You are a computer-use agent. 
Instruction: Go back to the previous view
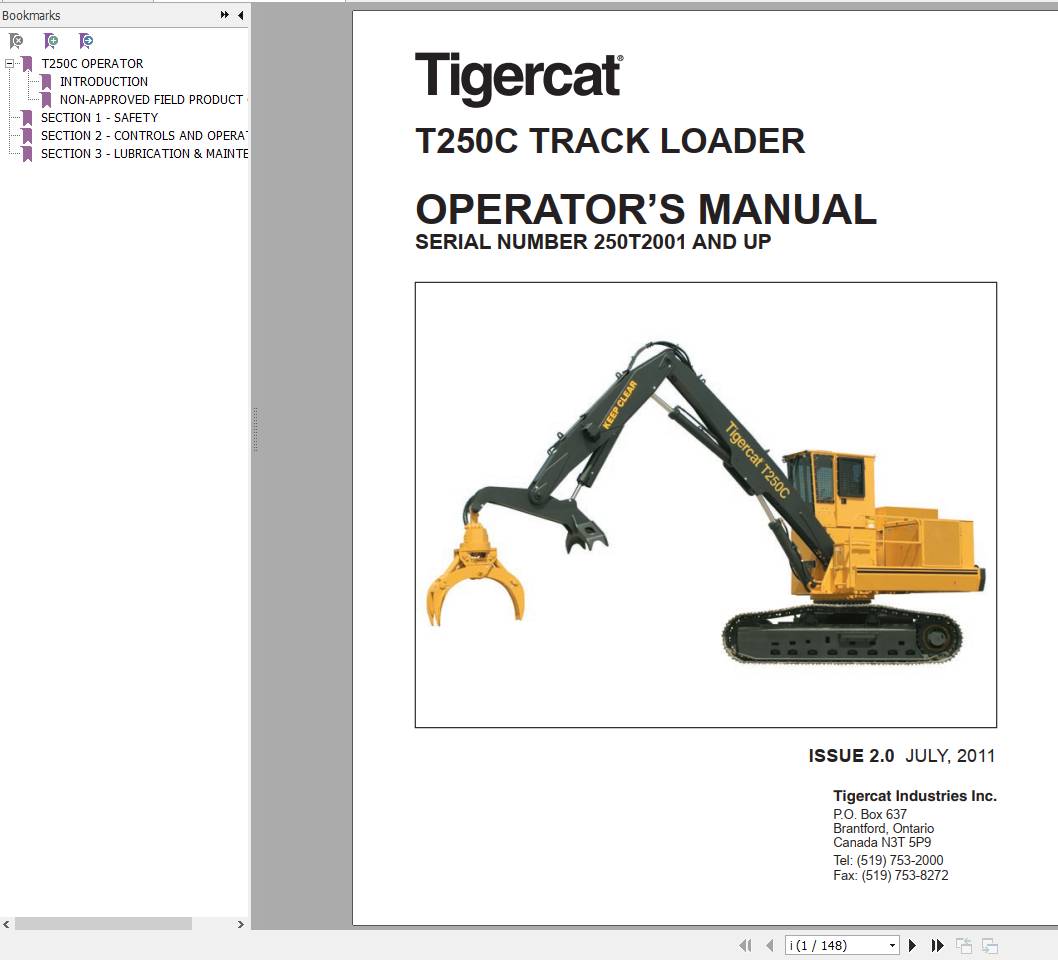point(964,945)
